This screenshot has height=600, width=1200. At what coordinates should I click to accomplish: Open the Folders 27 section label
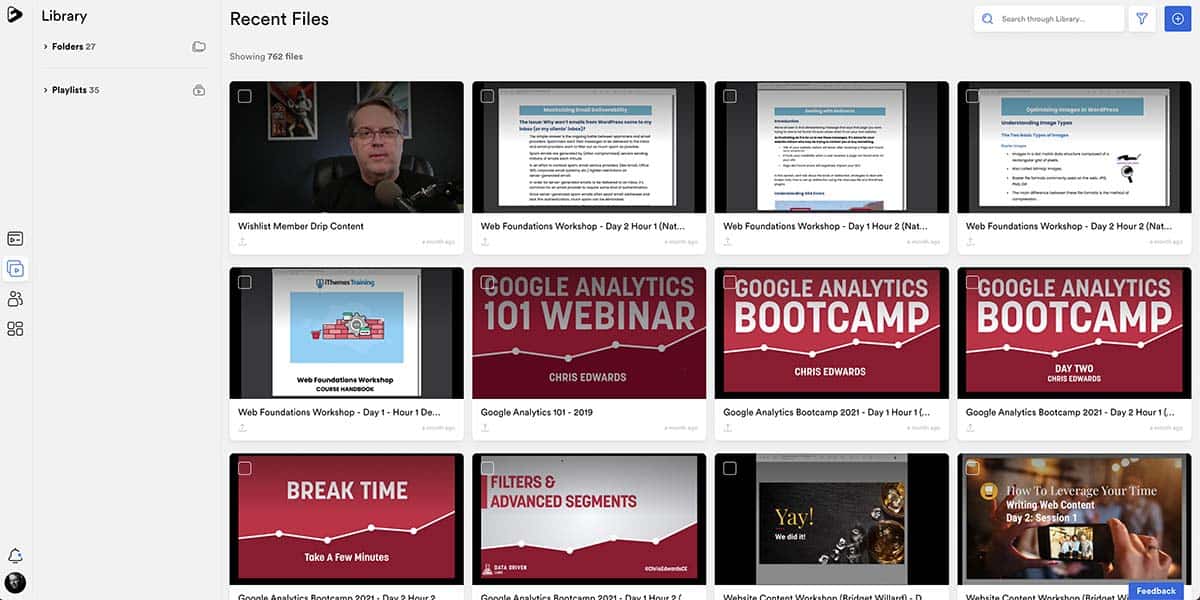pos(74,47)
